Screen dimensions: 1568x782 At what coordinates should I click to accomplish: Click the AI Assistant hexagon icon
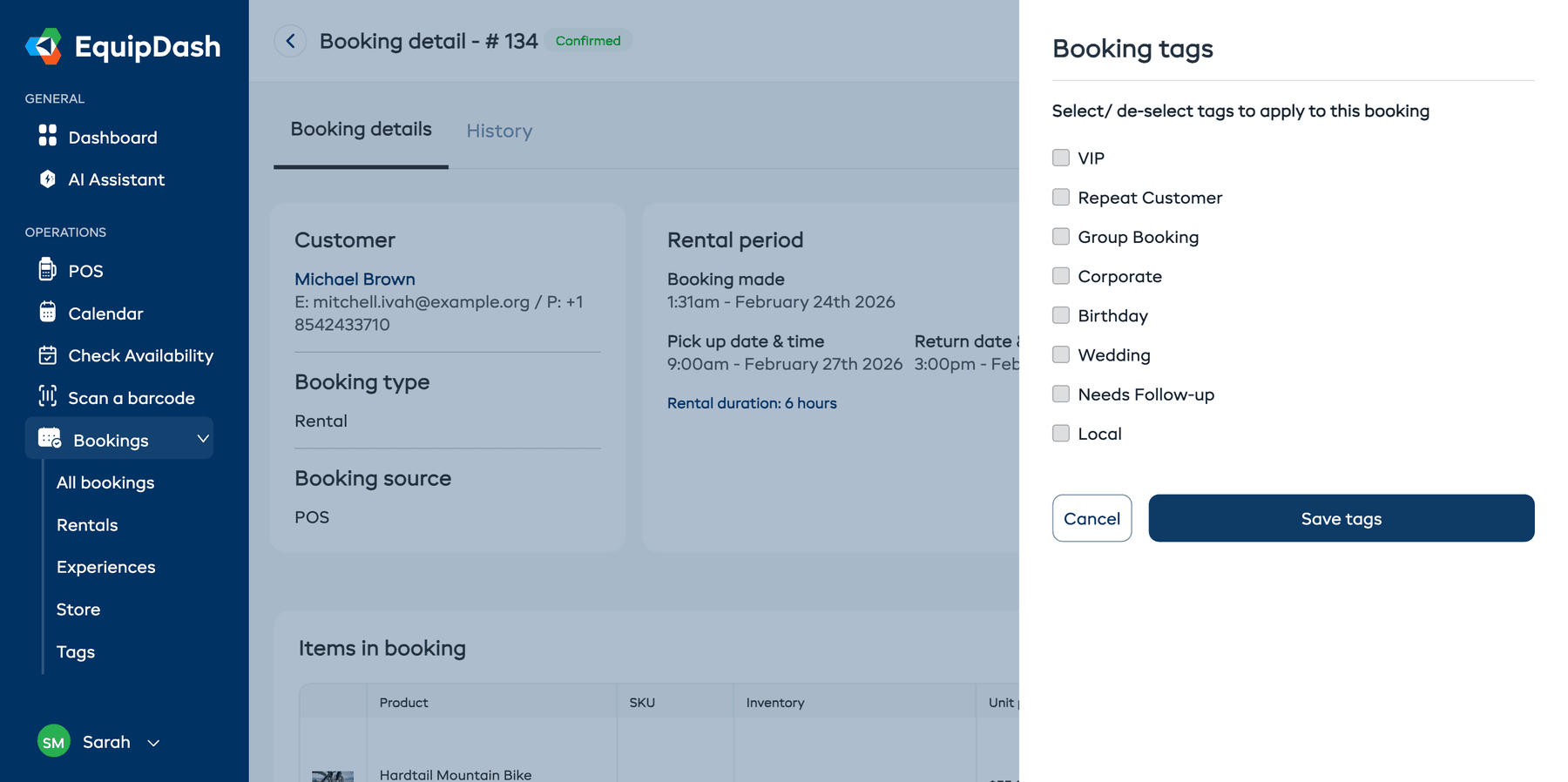pos(48,179)
